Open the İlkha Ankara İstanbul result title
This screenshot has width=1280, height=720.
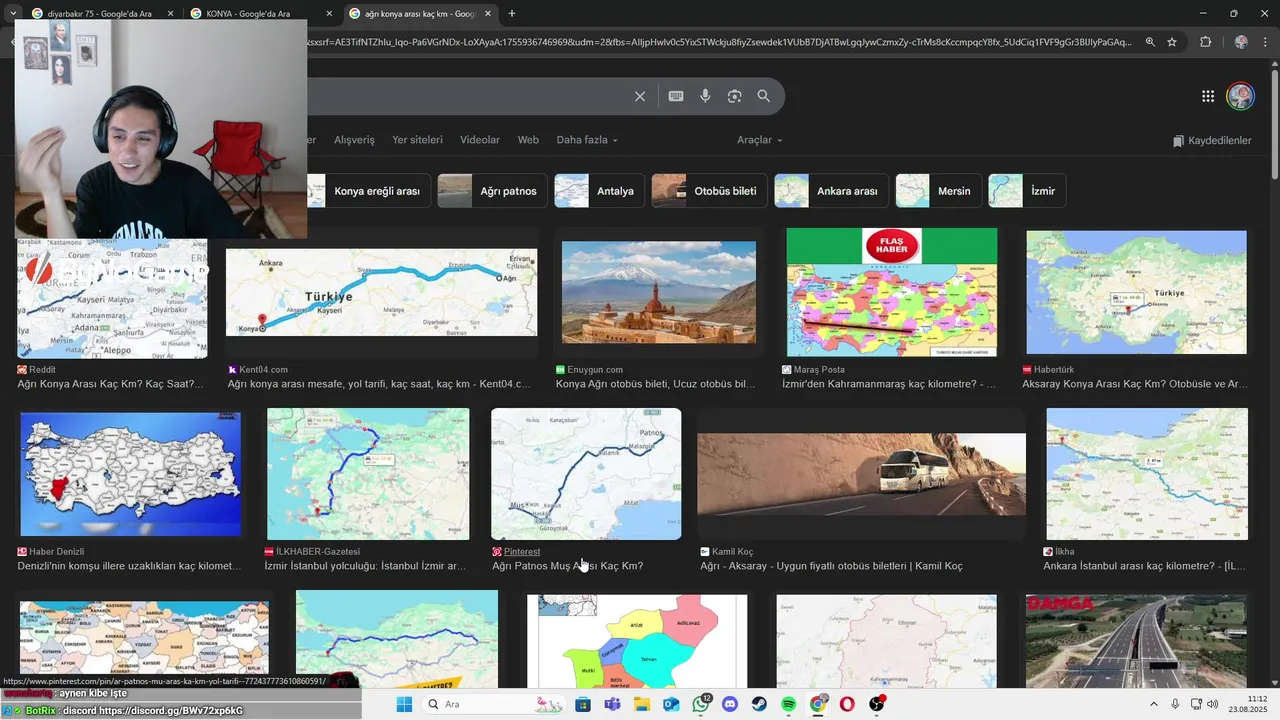click(x=1144, y=566)
